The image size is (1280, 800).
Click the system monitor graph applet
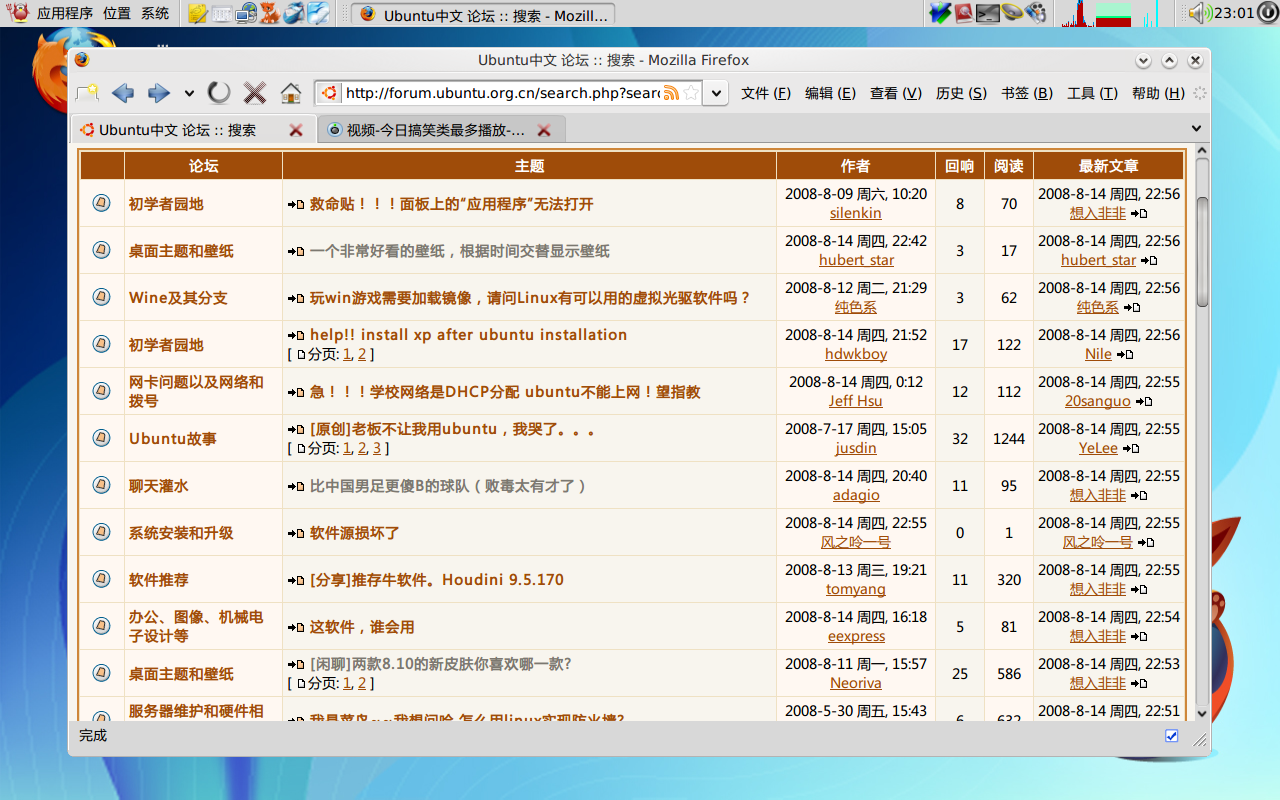(1110, 14)
